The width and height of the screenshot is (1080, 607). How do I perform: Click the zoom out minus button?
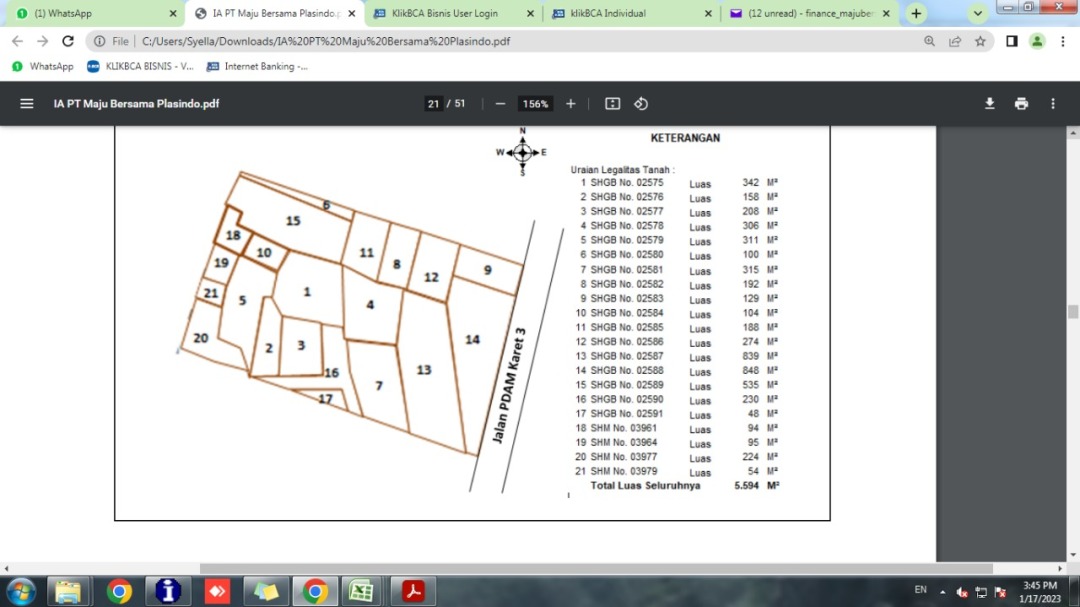500,104
